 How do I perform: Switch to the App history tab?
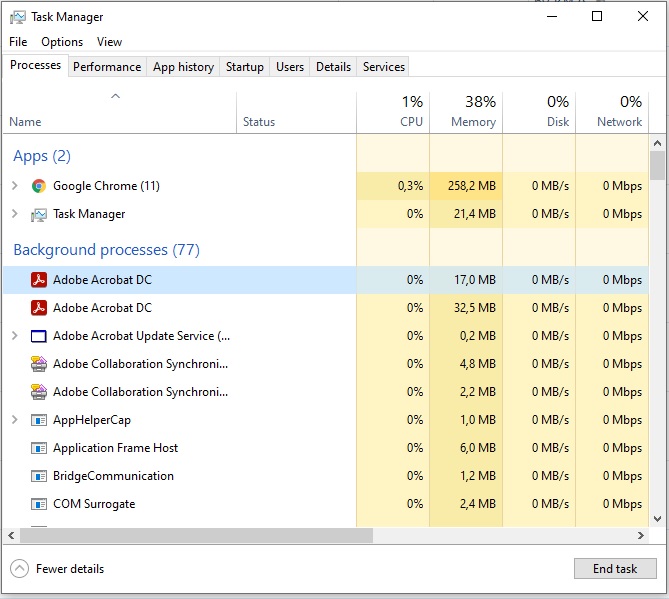click(x=183, y=67)
